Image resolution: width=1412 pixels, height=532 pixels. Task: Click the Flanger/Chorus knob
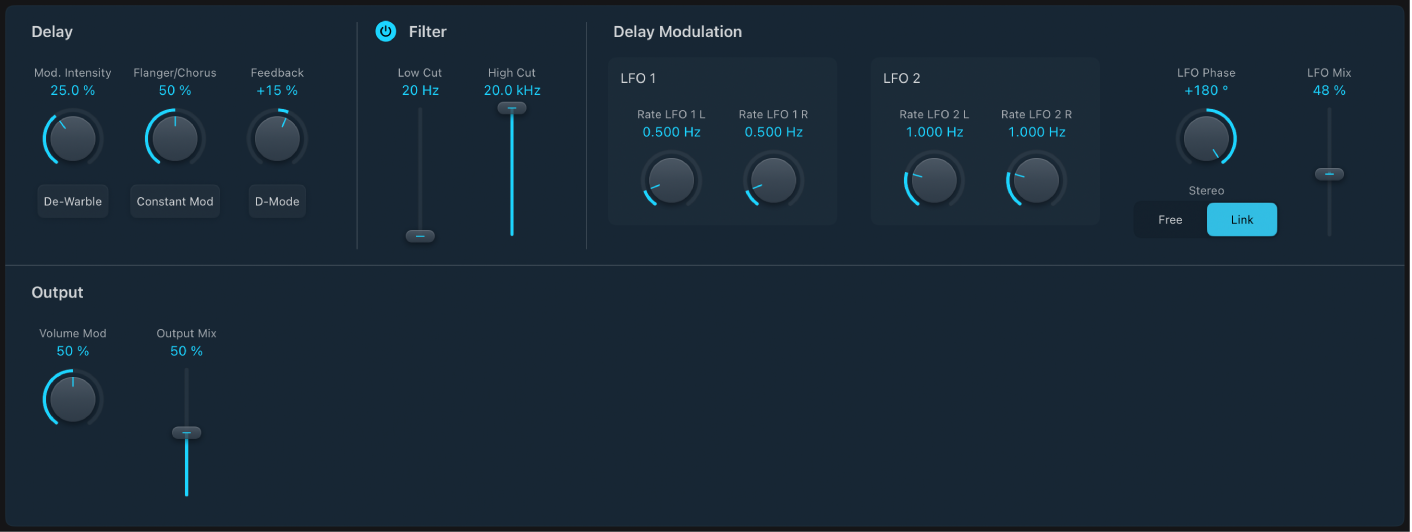point(175,138)
